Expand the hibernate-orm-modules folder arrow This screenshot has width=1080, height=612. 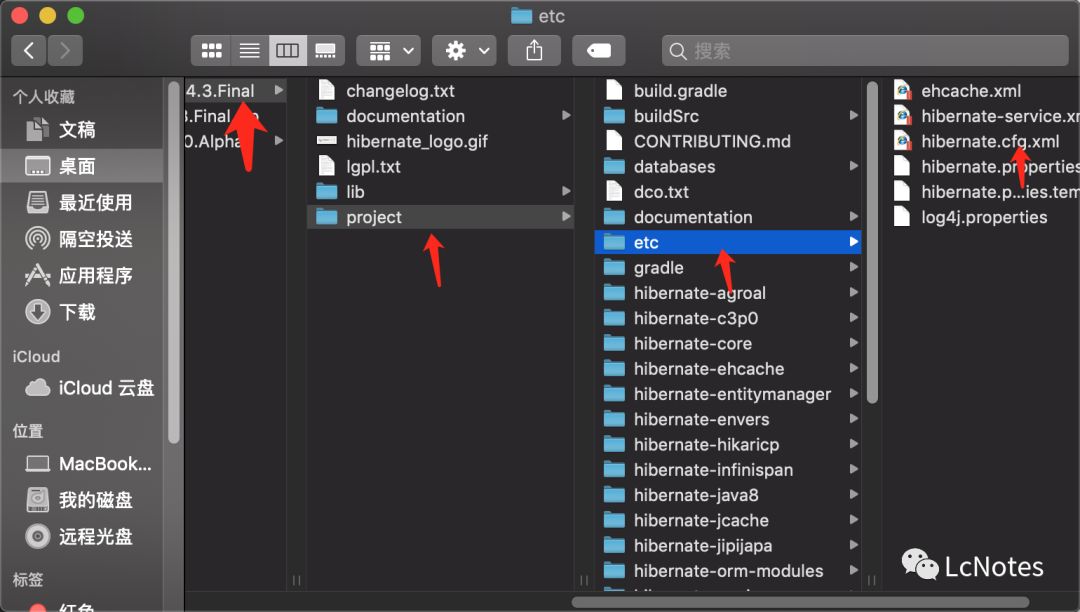tap(853, 571)
